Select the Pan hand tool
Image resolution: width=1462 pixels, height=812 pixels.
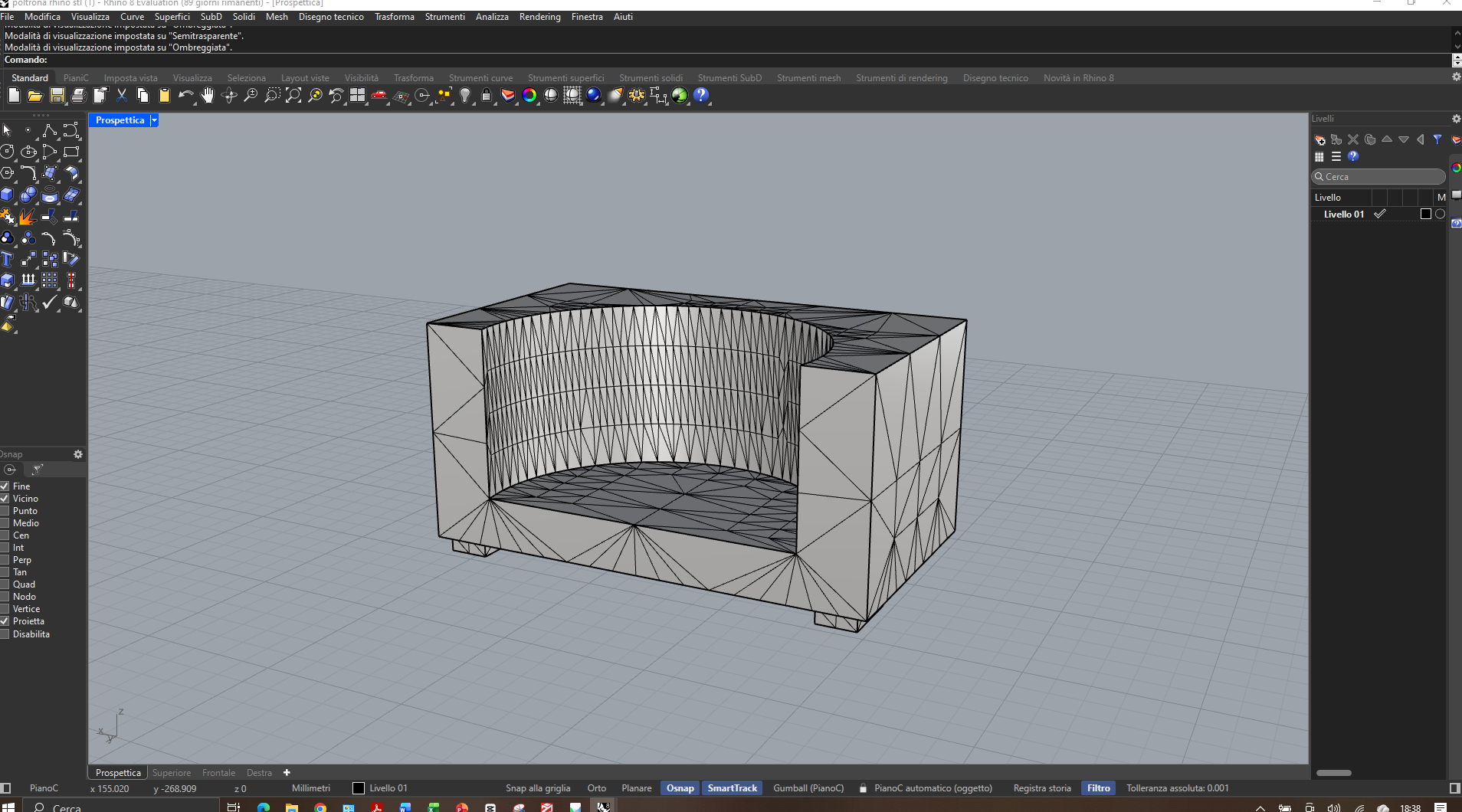pos(208,96)
